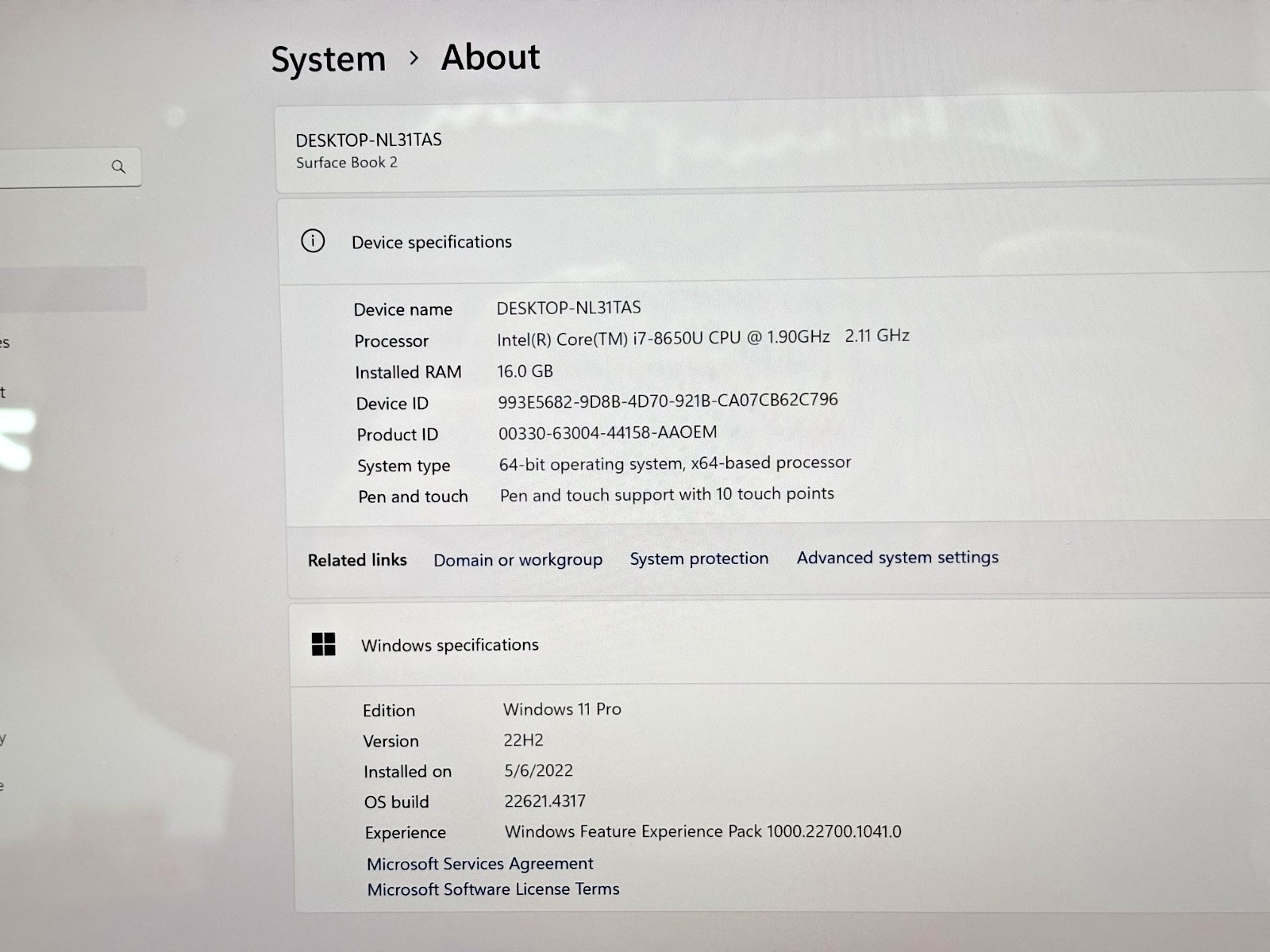
Task: Click the search magnifier icon
Action: coord(118,167)
